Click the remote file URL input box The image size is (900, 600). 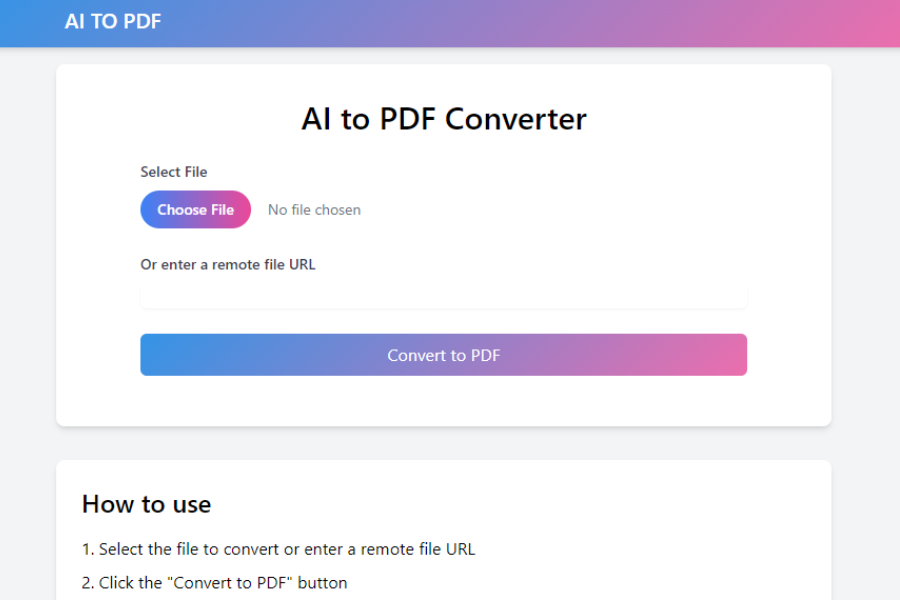click(443, 295)
